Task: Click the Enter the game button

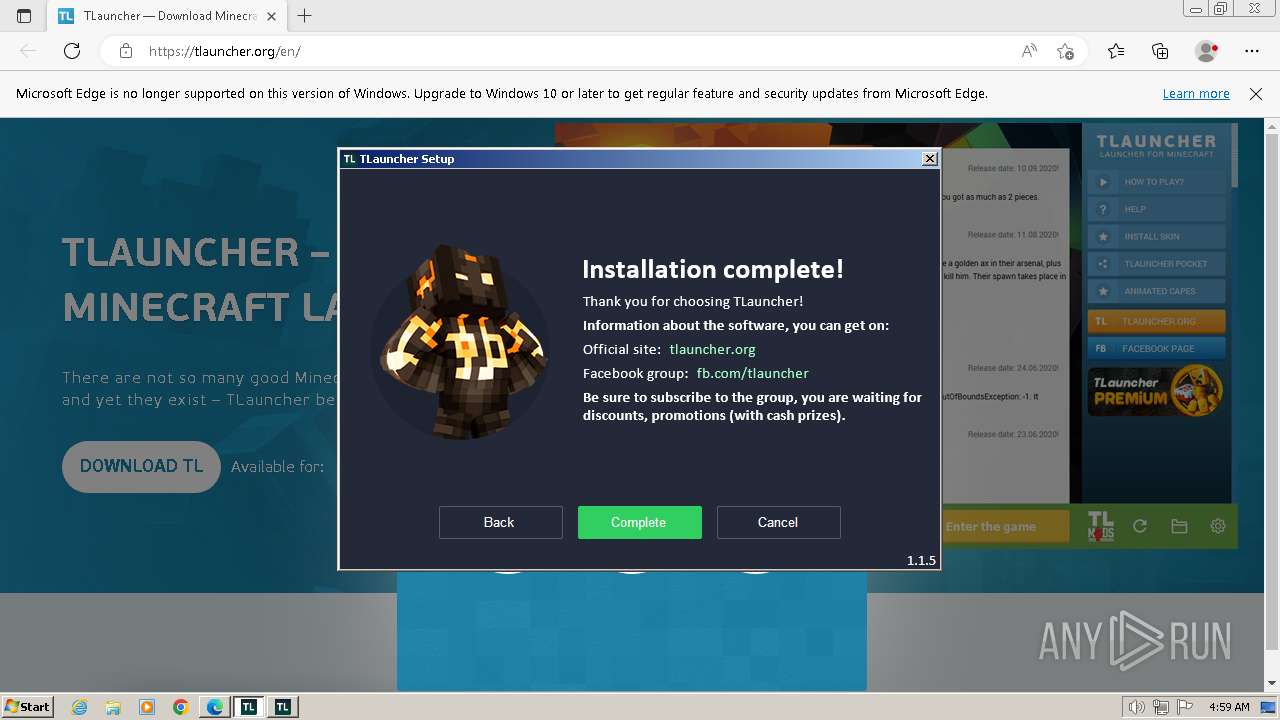Action: coord(1005,526)
